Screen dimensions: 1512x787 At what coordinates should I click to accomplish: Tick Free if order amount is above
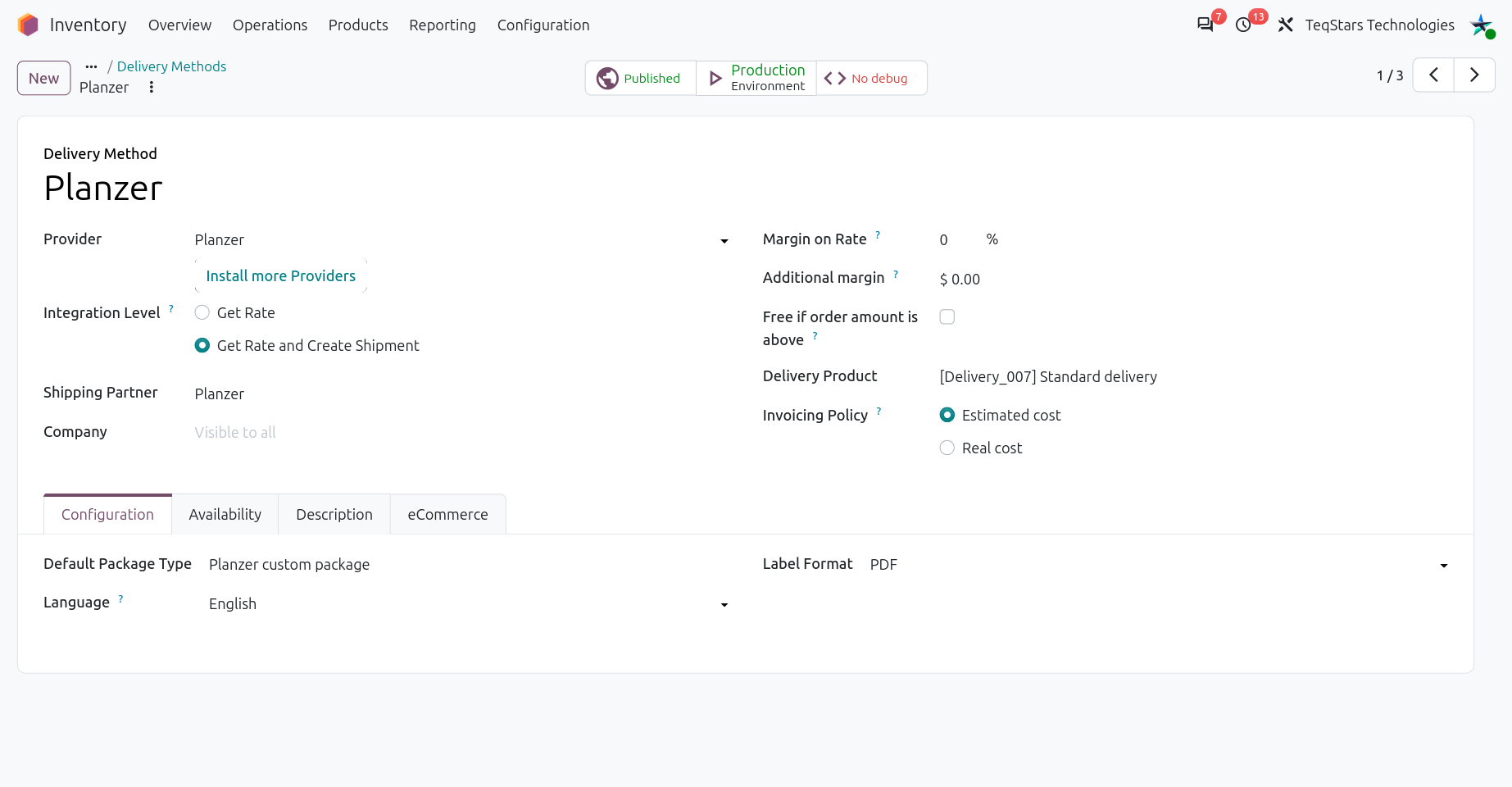pyautogui.click(x=947, y=316)
